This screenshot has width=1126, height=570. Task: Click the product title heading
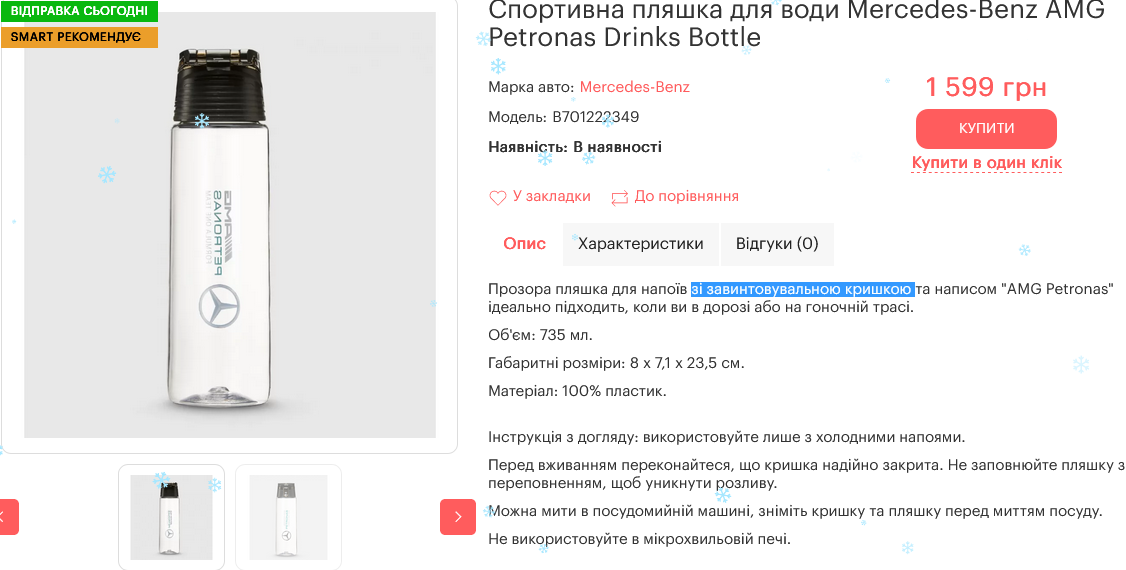pyautogui.click(x=796, y=24)
